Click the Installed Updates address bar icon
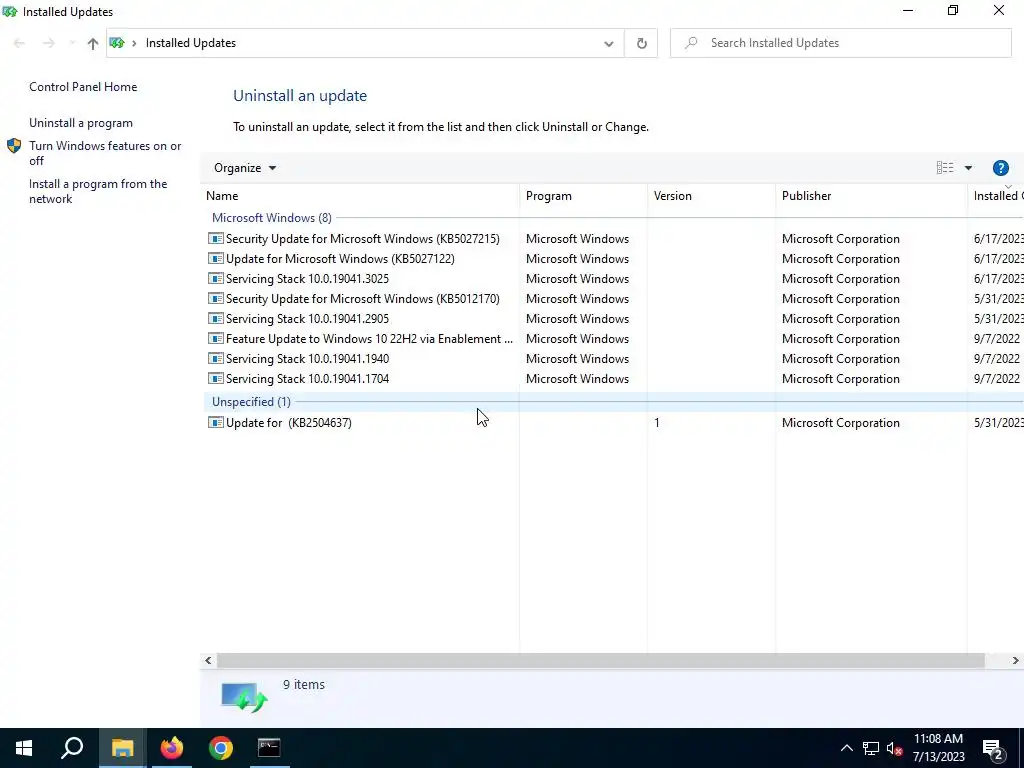 coord(117,43)
